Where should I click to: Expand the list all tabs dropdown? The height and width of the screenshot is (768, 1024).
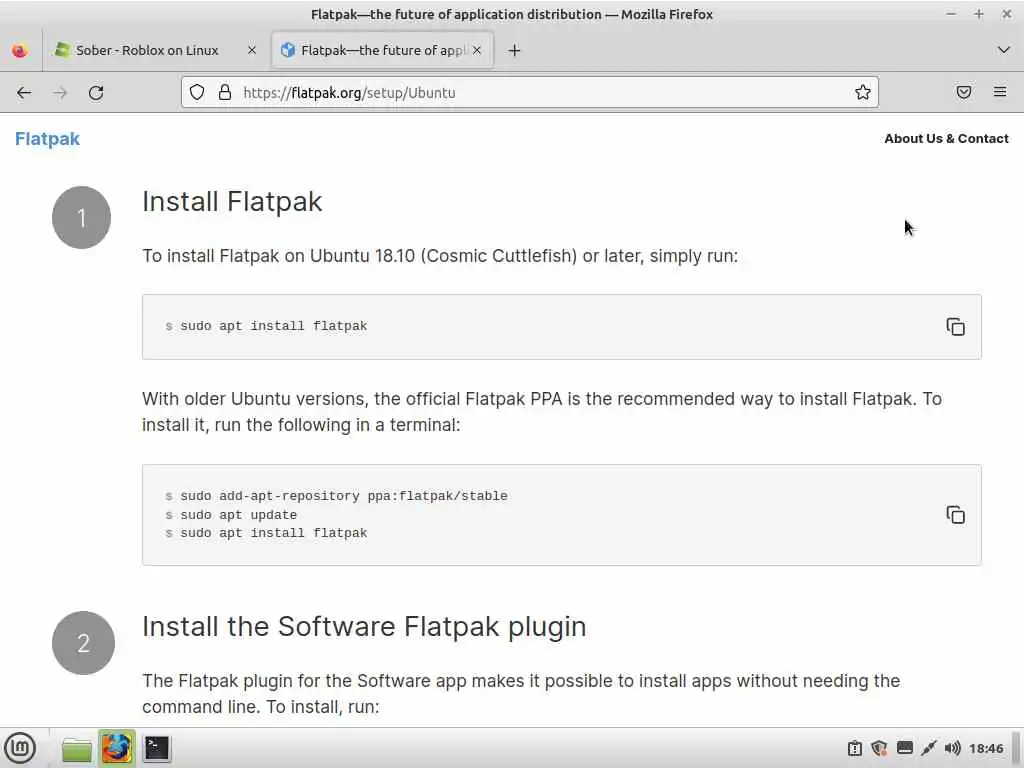[x=1004, y=50]
